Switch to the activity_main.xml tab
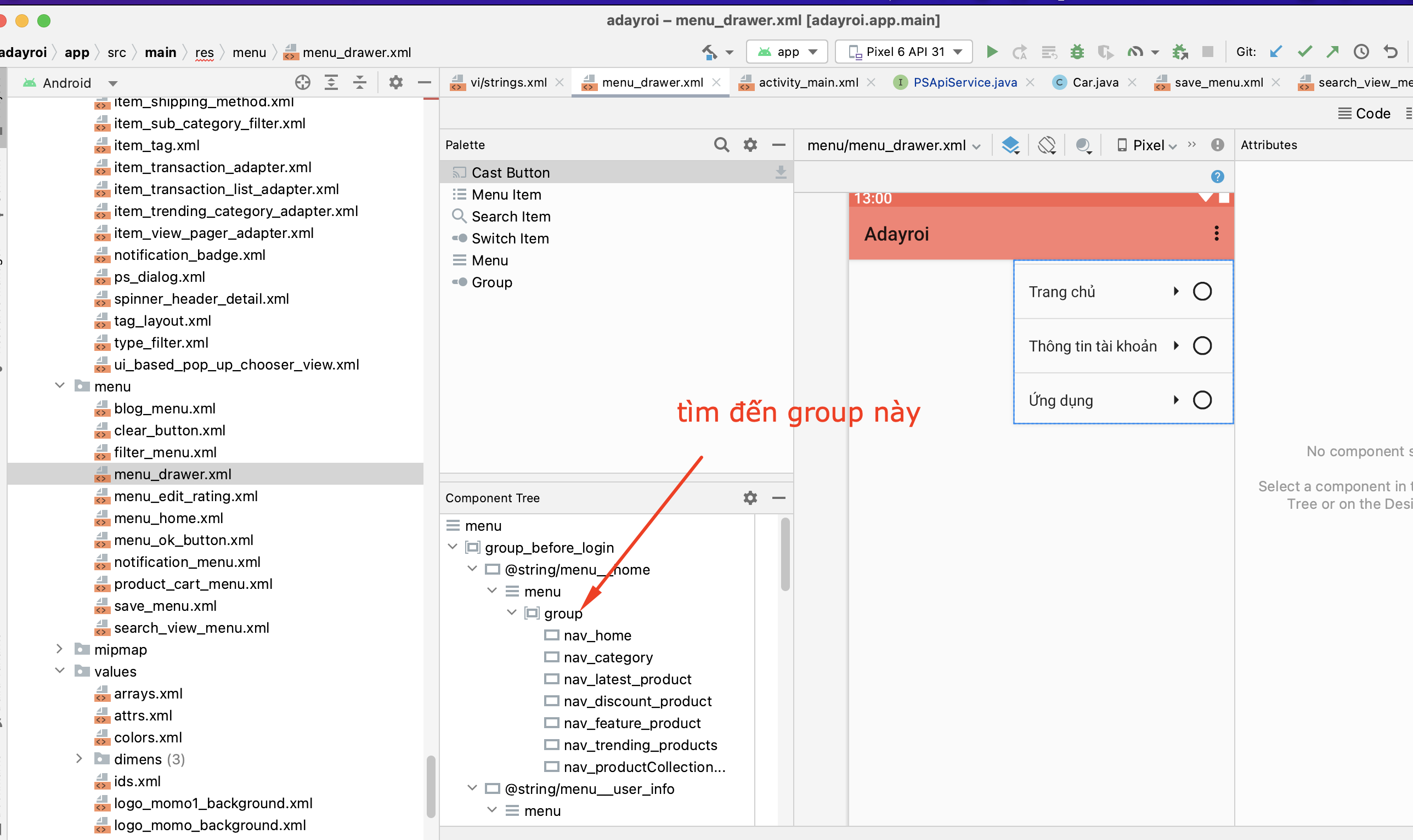The image size is (1413, 840). (808, 83)
